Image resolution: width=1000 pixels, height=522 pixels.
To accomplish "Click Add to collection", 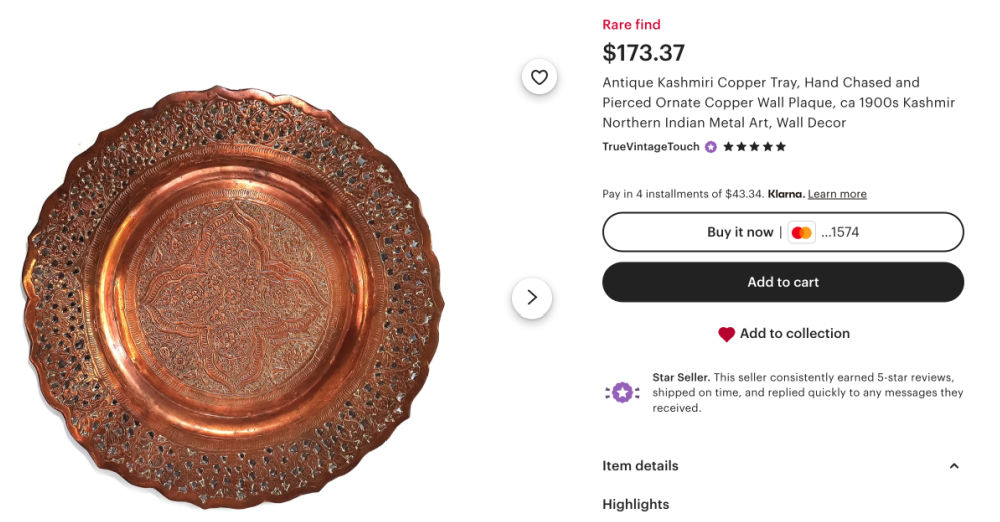I will pos(794,334).
